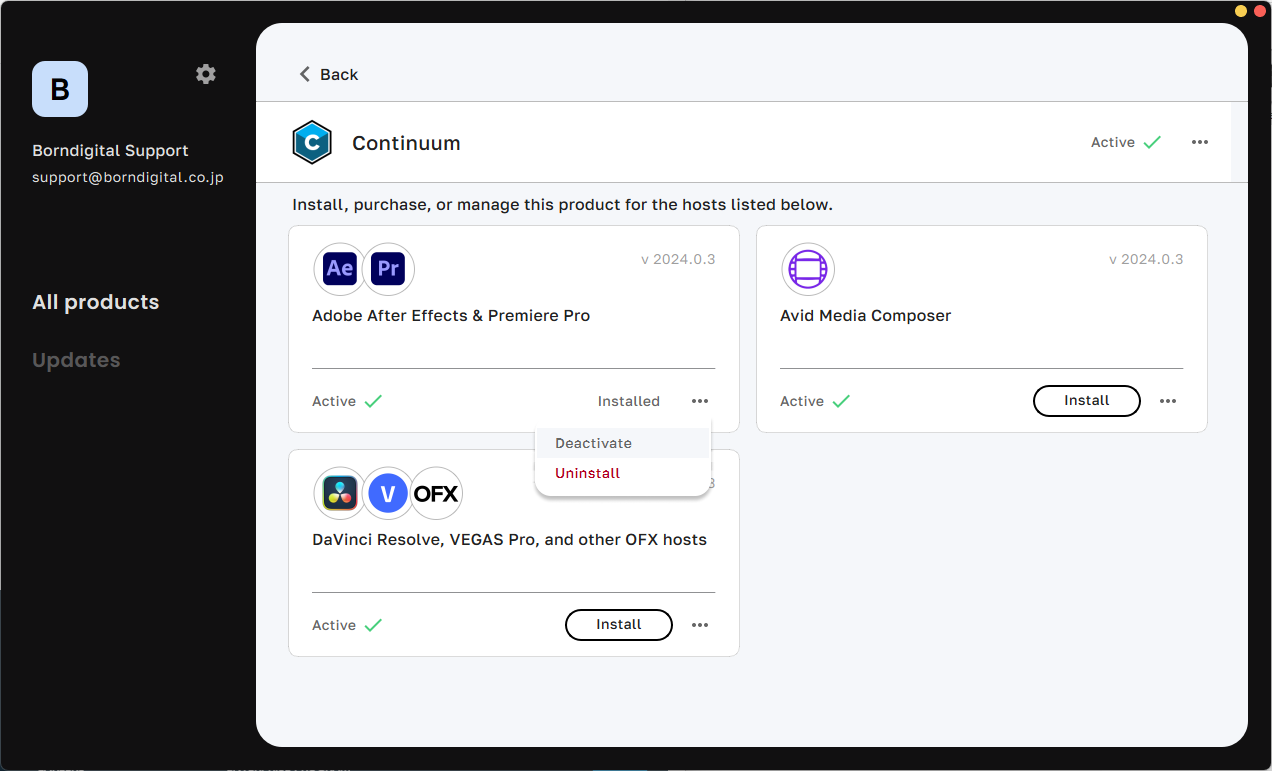Click the Installed label on the Adobe card

tap(629, 401)
